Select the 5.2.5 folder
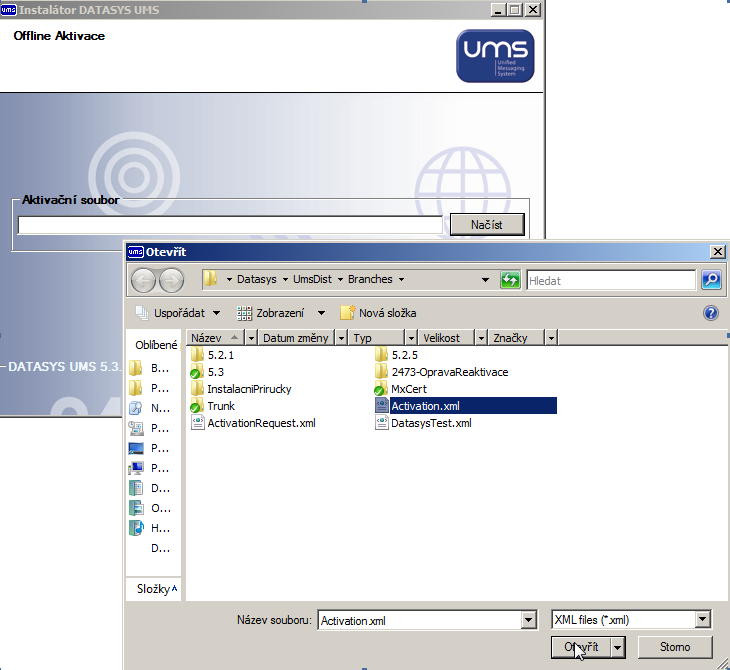Viewport: 730px width, 670px height. coord(396,355)
